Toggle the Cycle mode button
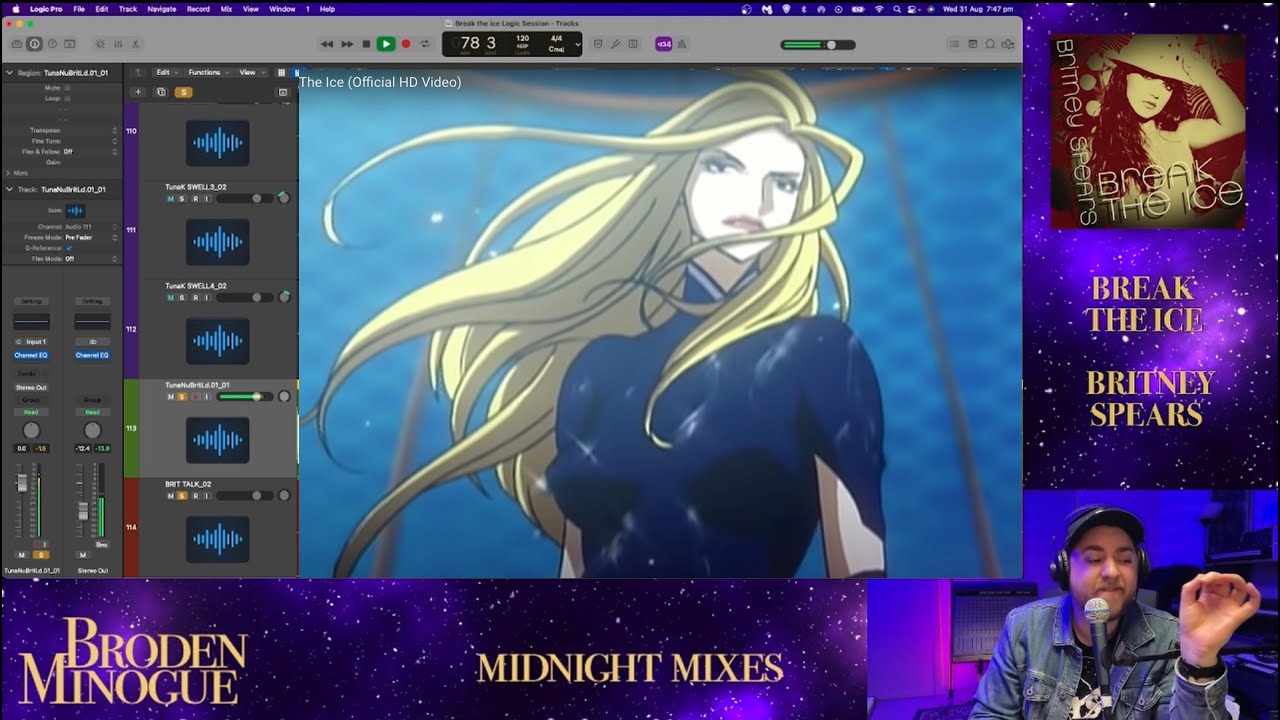The height and width of the screenshot is (720, 1280). tap(425, 44)
